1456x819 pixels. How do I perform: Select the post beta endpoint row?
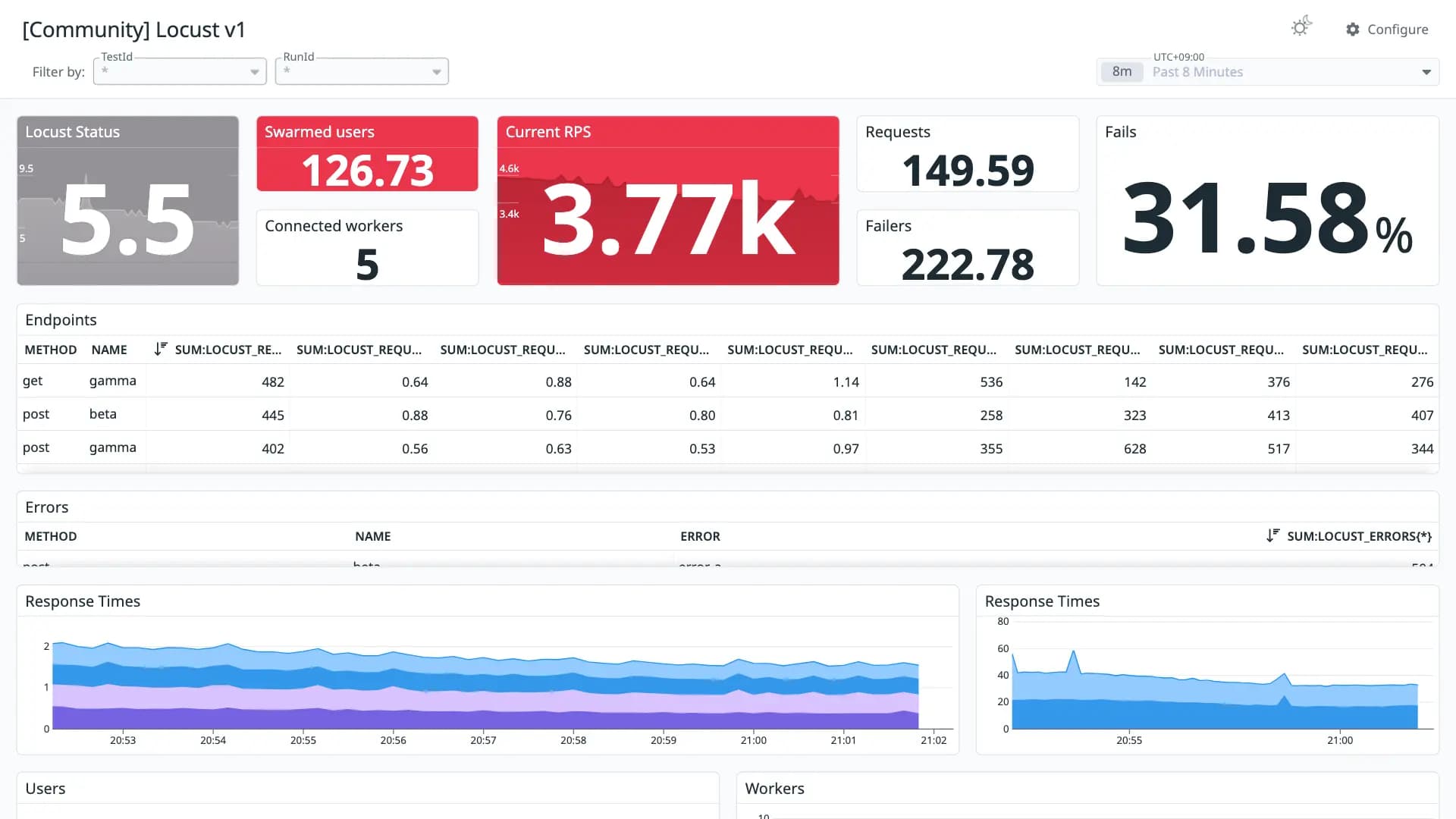coord(728,415)
